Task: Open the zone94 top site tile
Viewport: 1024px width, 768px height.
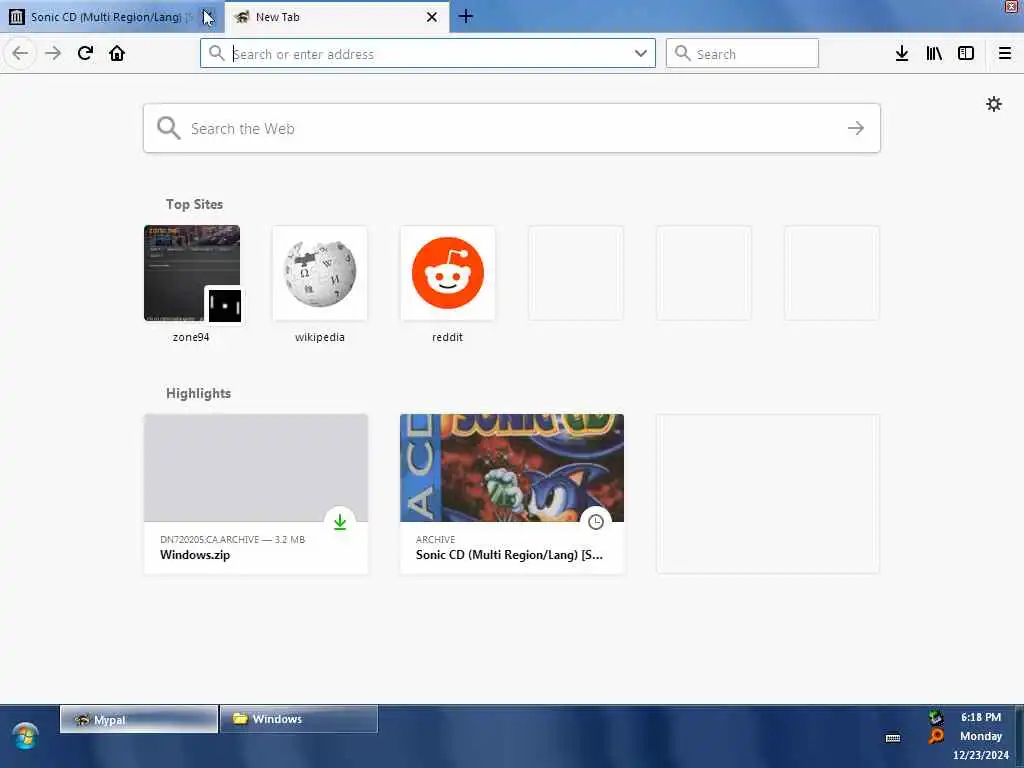Action: tap(191, 273)
